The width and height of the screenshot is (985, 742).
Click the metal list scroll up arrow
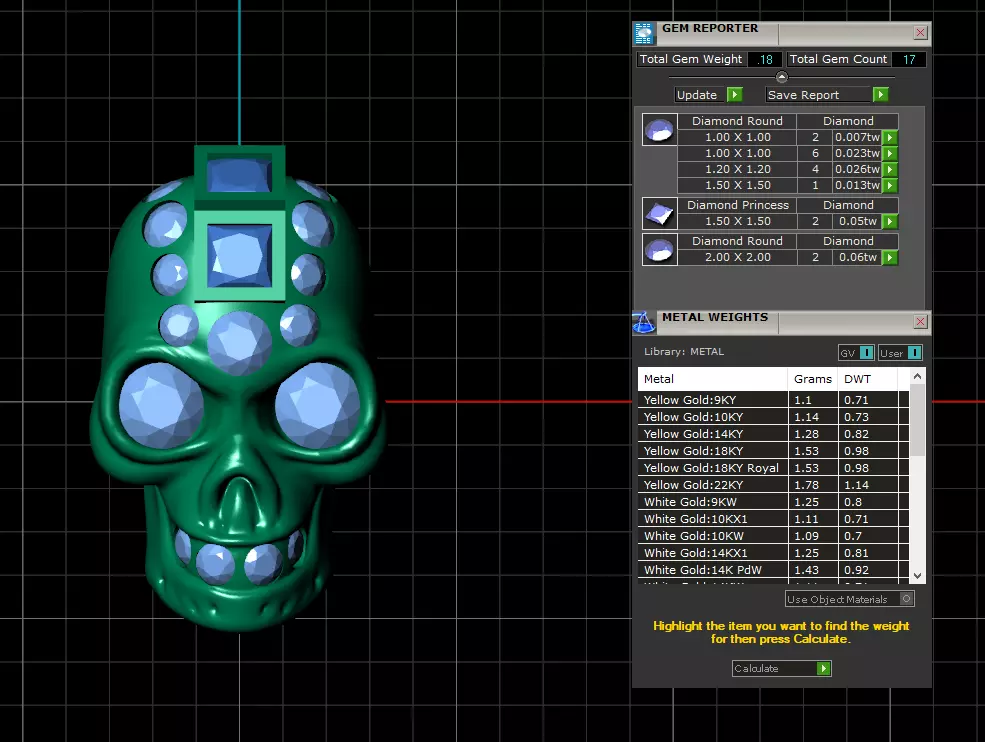click(917, 376)
